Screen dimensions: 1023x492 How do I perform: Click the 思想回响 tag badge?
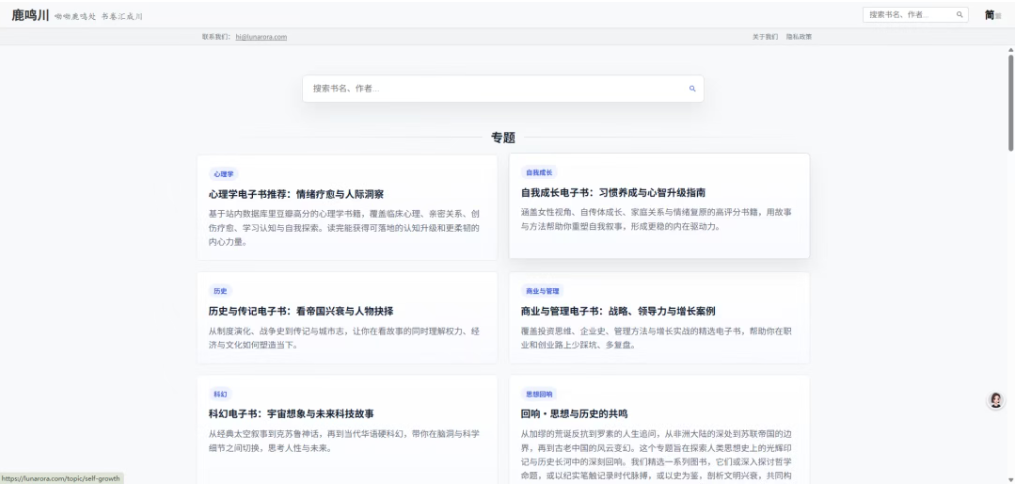[539, 394]
